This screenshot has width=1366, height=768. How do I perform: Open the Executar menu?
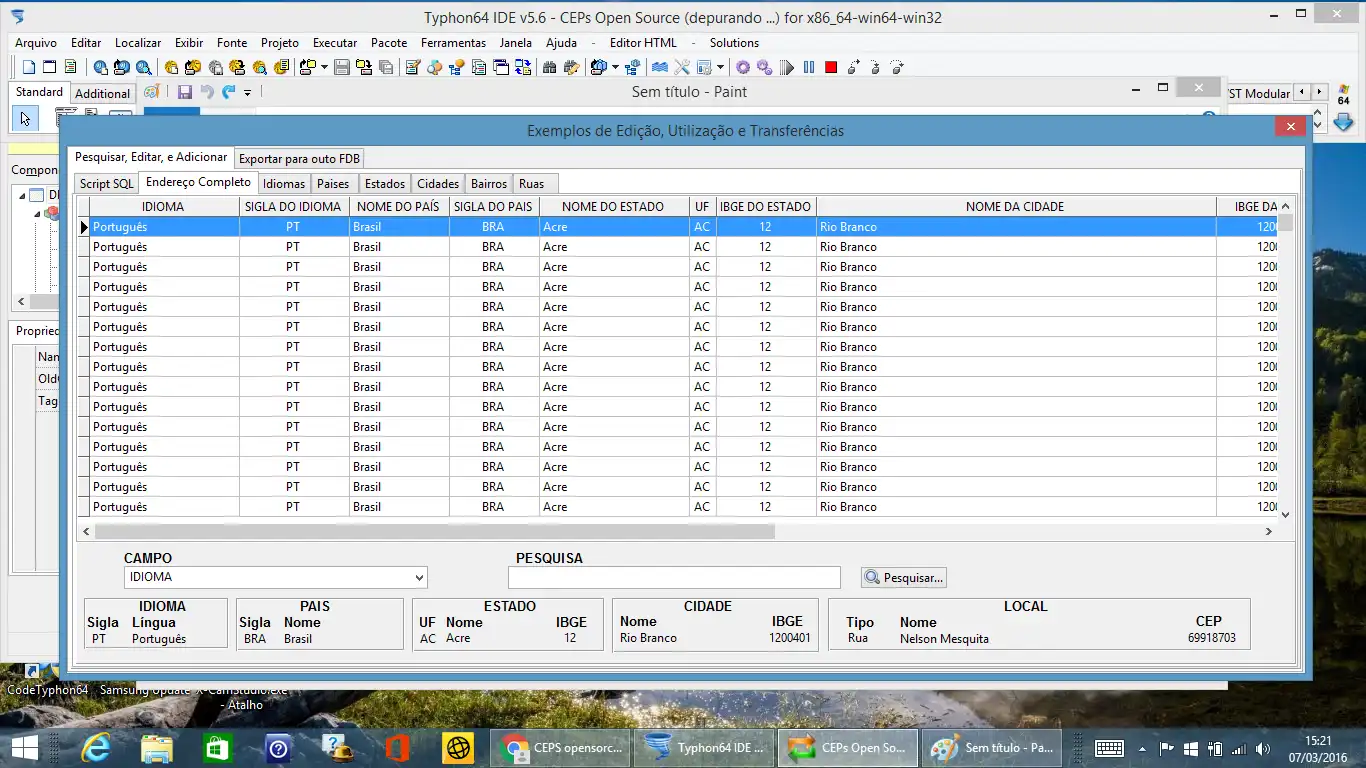[x=335, y=43]
